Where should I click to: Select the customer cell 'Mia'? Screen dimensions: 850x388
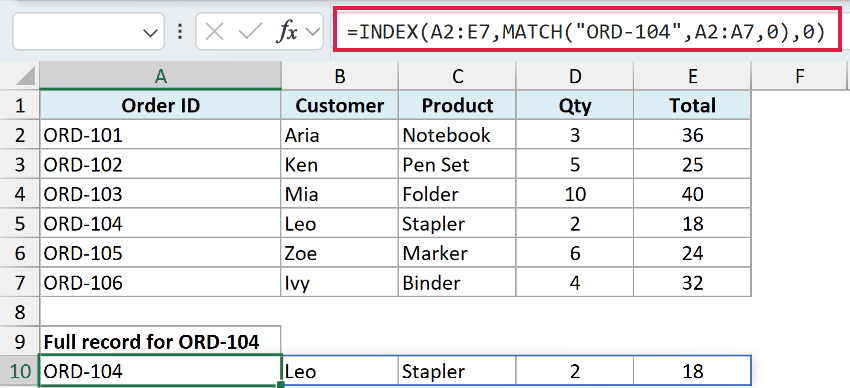(340, 194)
